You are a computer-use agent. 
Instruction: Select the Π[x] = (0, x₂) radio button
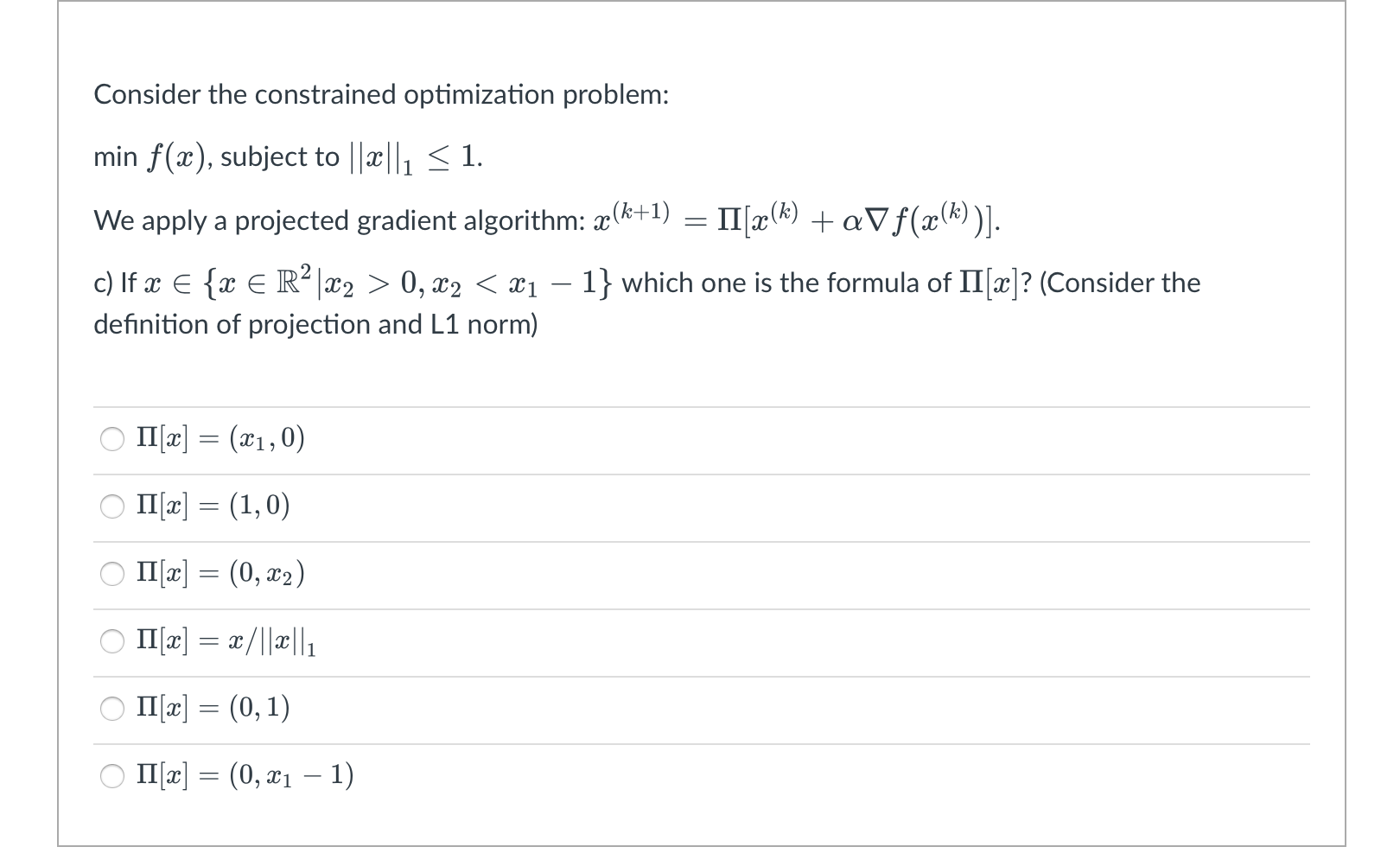[x=111, y=573]
